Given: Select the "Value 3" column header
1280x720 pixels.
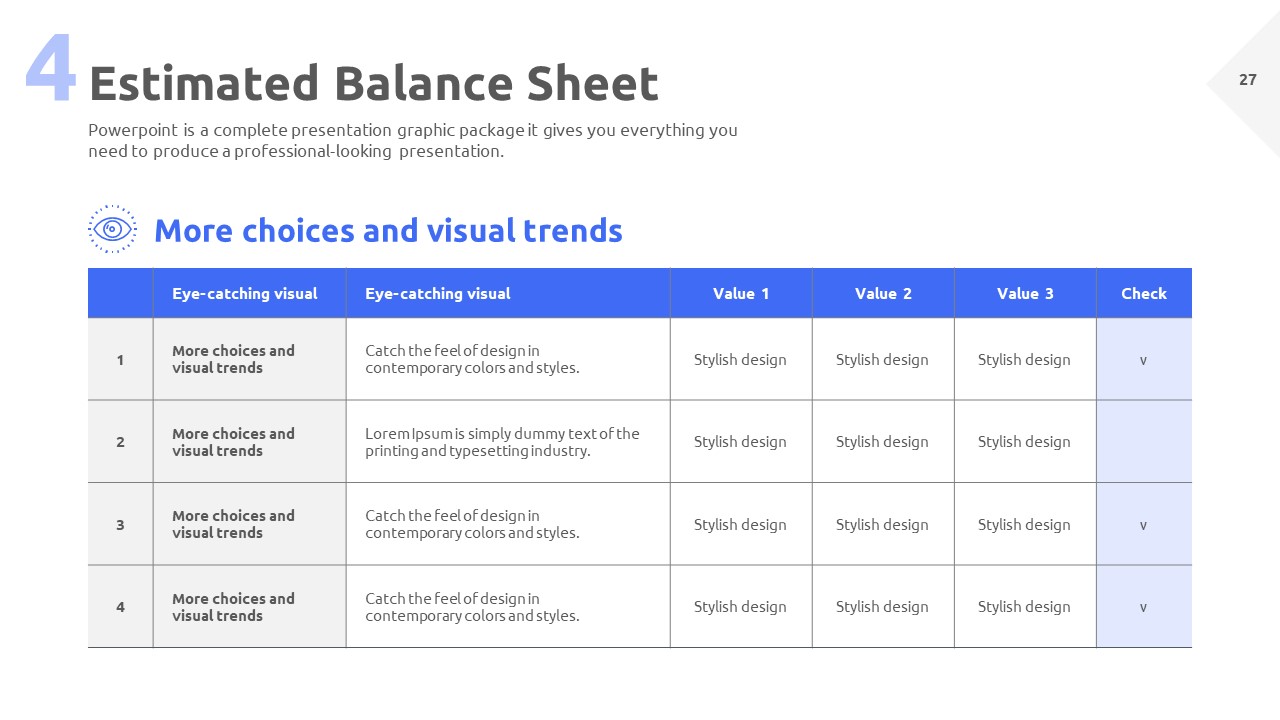Looking at the screenshot, I should pos(1025,293).
